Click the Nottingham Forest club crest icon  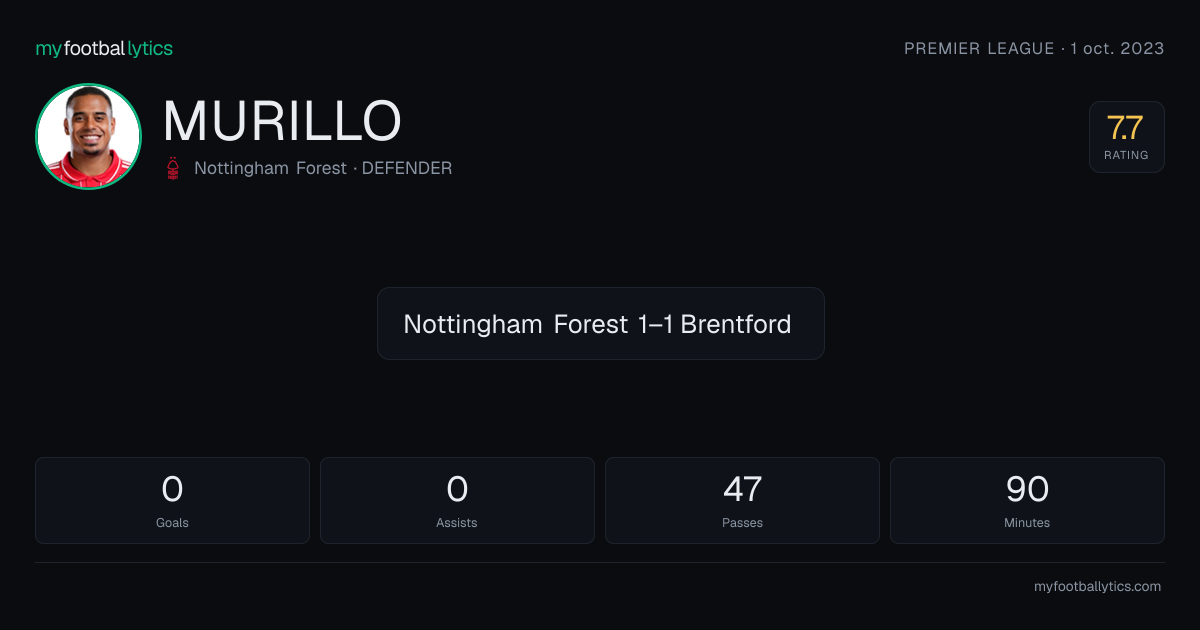click(175, 168)
